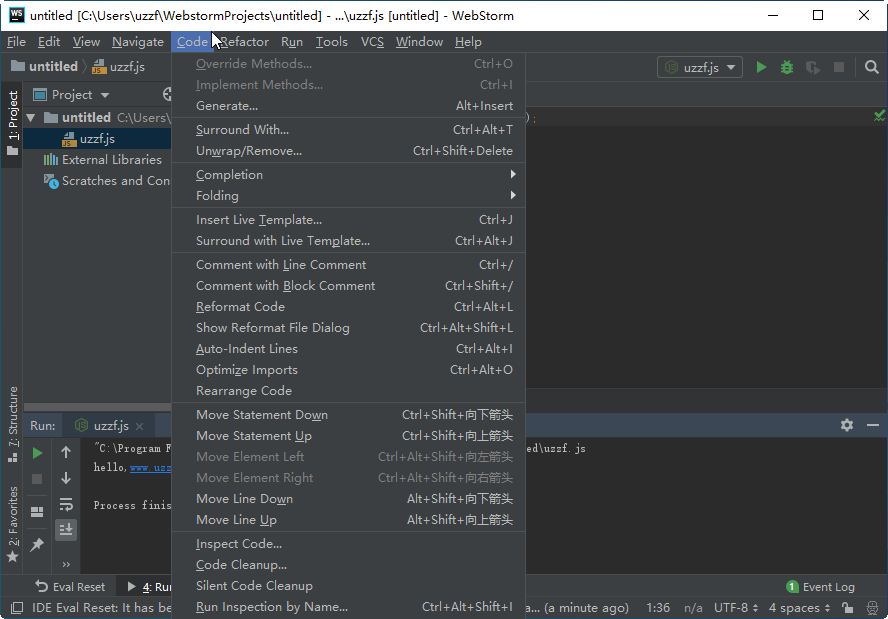Toggle tool window bars icon at bottom-left
Image resolution: width=888 pixels, height=619 pixels.
17,608
